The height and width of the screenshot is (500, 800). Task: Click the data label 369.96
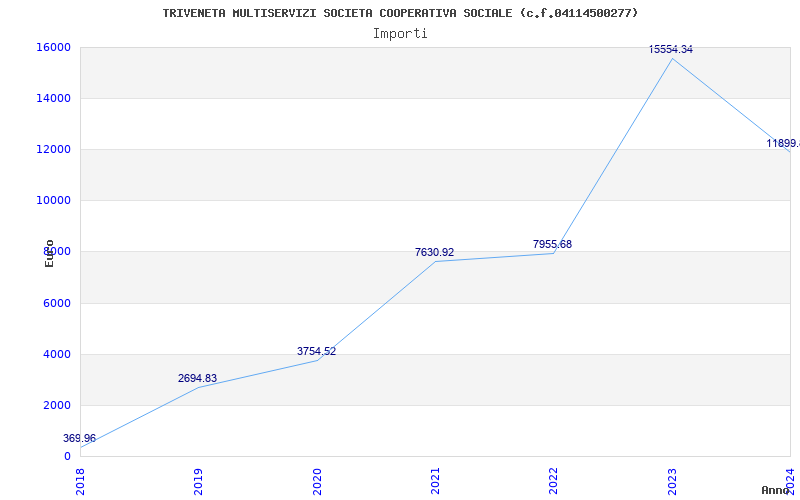(79, 438)
